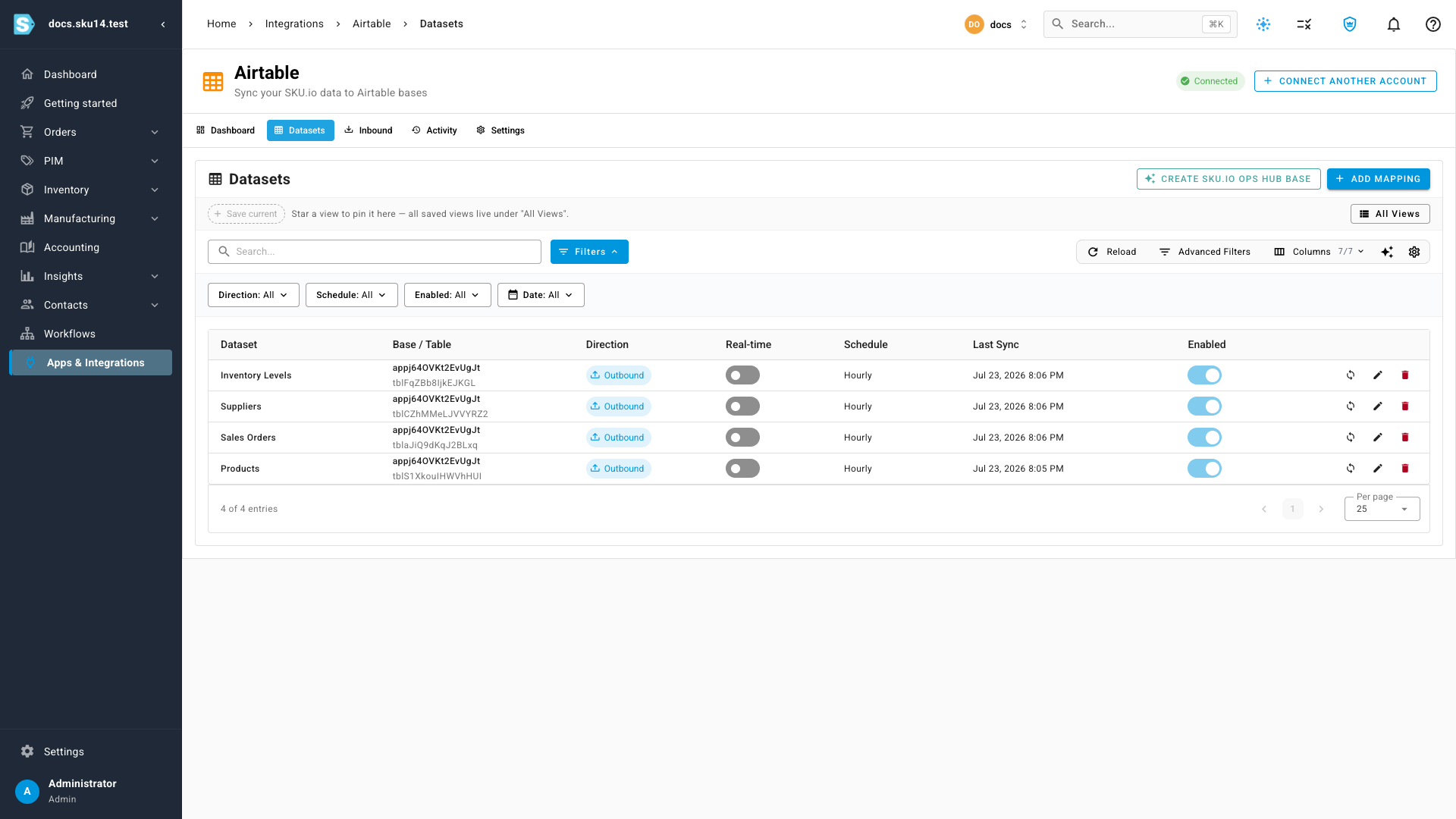Open the Enabled filter dropdown
This screenshot has height=819, width=1456.
pyautogui.click(x=447, y=295)
